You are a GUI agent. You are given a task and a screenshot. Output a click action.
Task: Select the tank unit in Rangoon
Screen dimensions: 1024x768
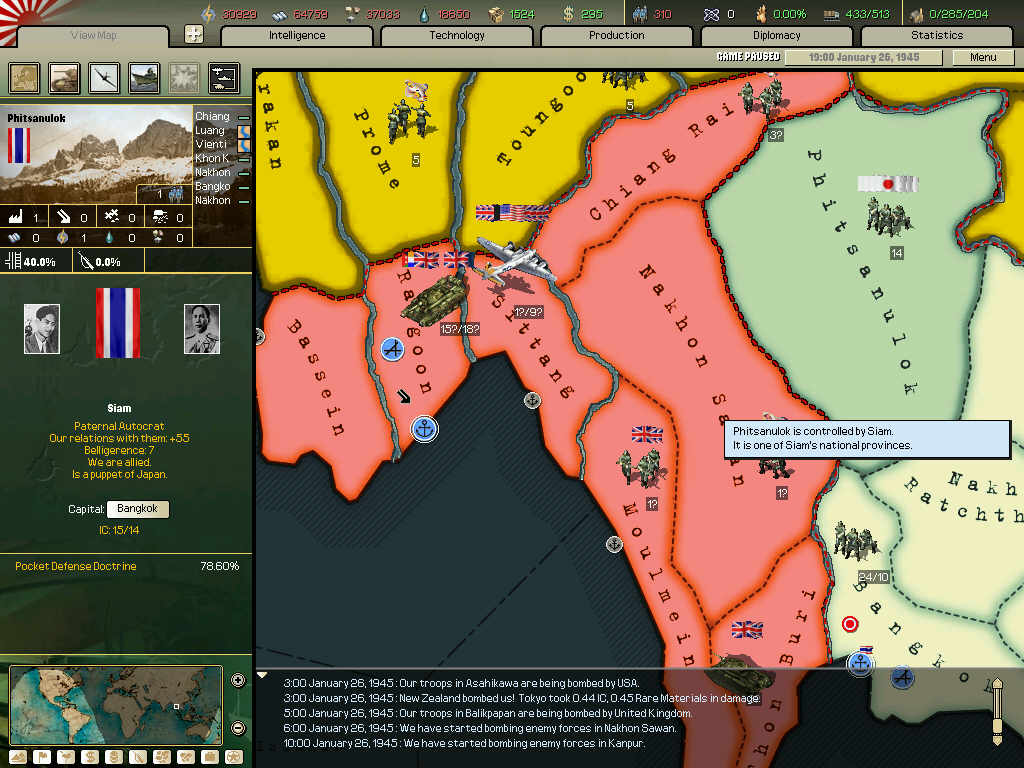tap(435, 298)
